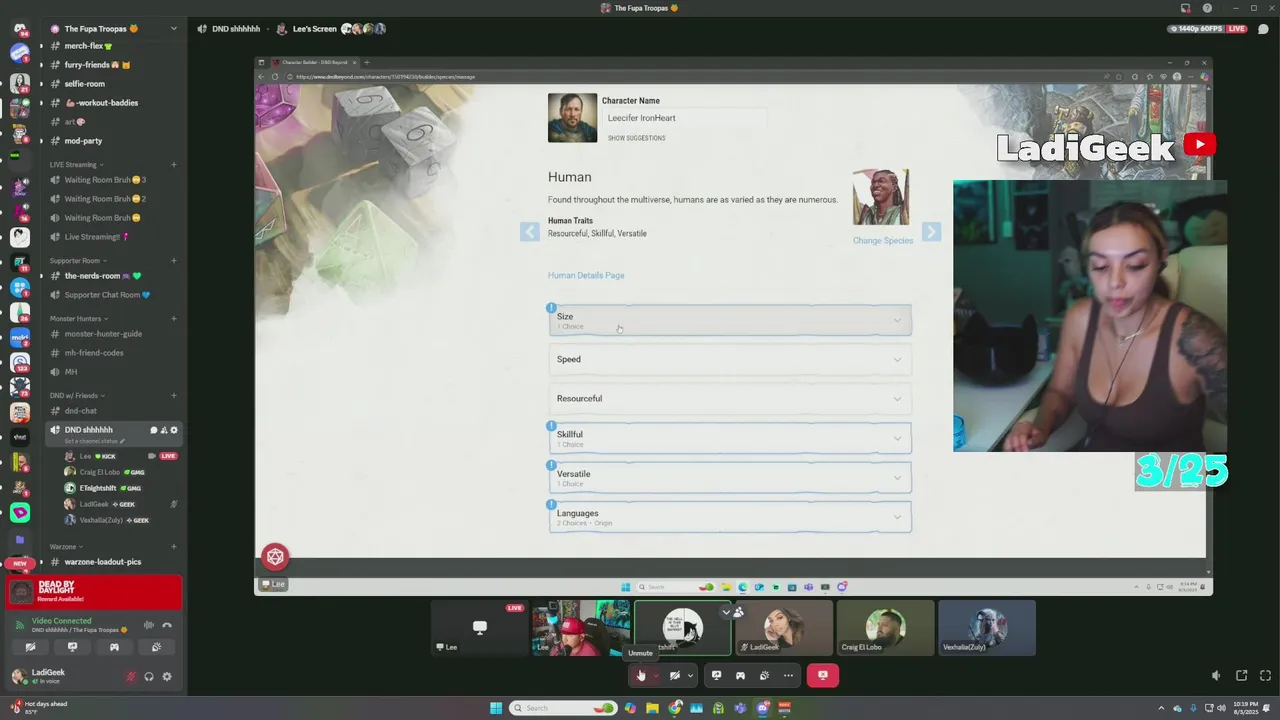Open Windows Start menu
This screenshot has height=720, width=1280.
495,708
